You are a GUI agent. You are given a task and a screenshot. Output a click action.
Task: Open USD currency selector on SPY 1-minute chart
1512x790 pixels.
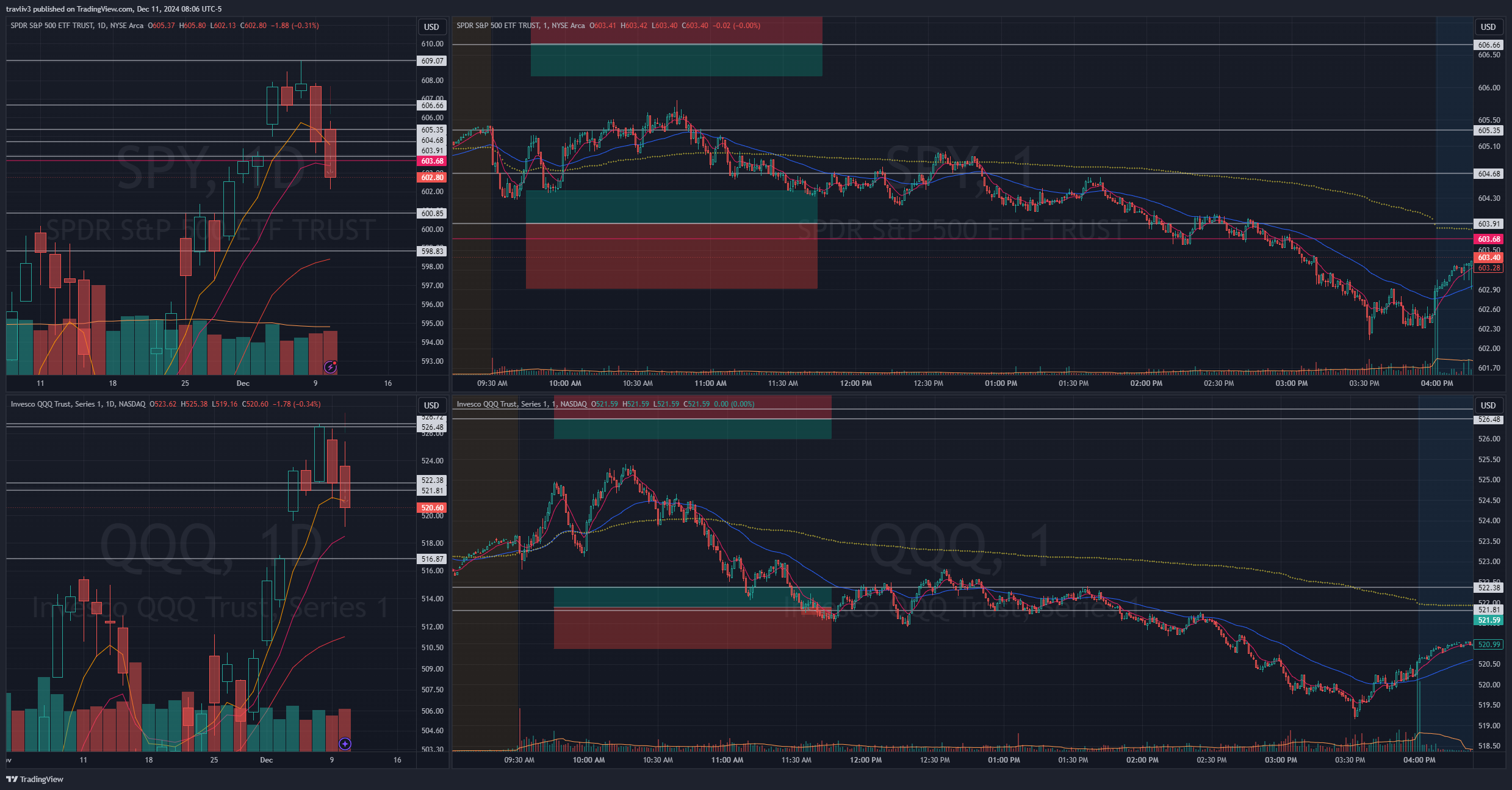coord(1488,27)
